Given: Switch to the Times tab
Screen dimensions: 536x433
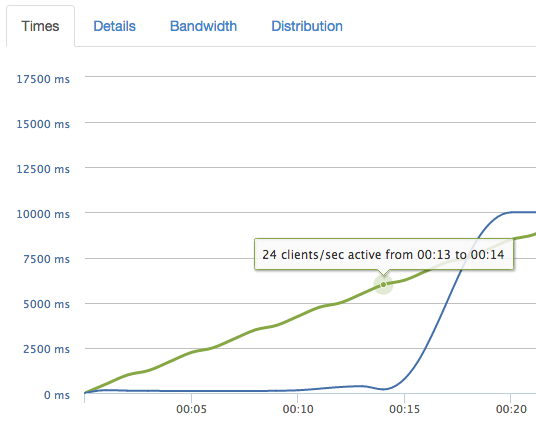Looking at the screenshot, I should 40,26.
